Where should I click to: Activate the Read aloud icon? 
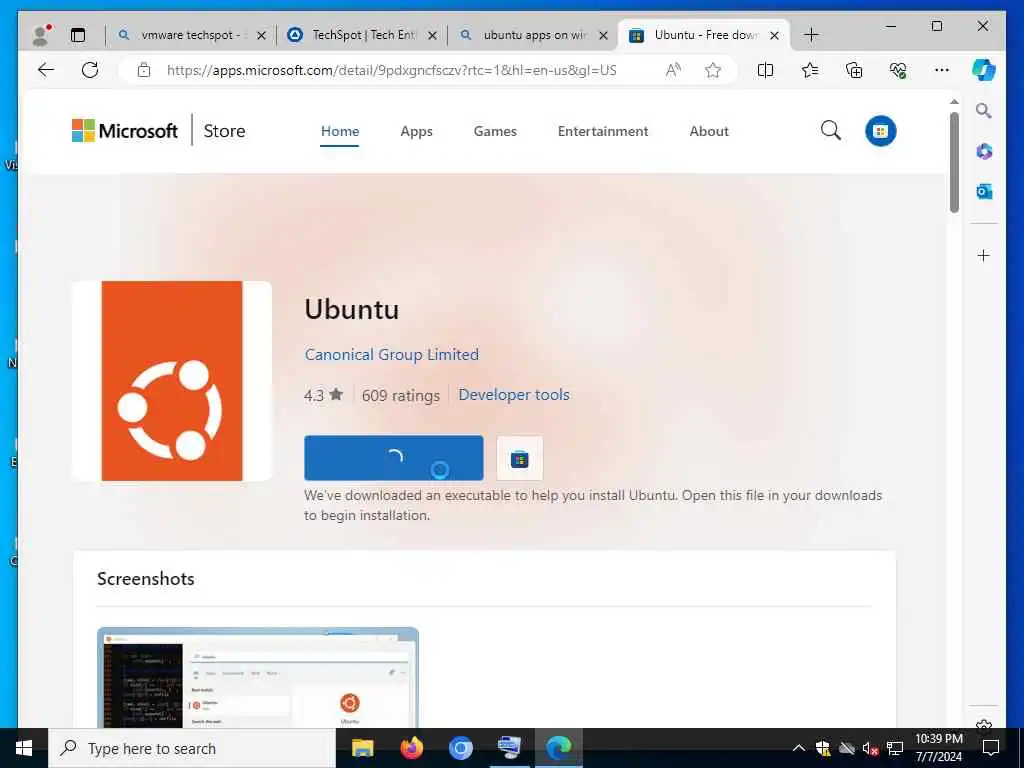point(673,70)
